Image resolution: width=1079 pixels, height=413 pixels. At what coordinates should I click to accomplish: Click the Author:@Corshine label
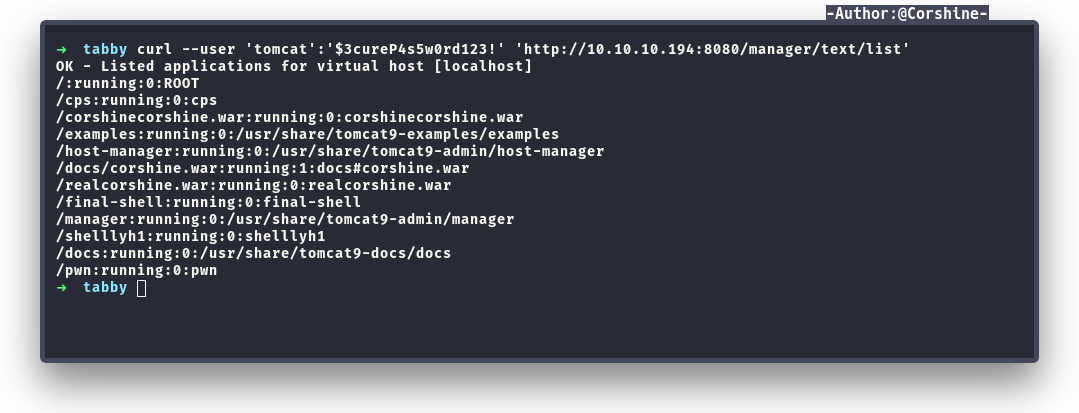907,14
